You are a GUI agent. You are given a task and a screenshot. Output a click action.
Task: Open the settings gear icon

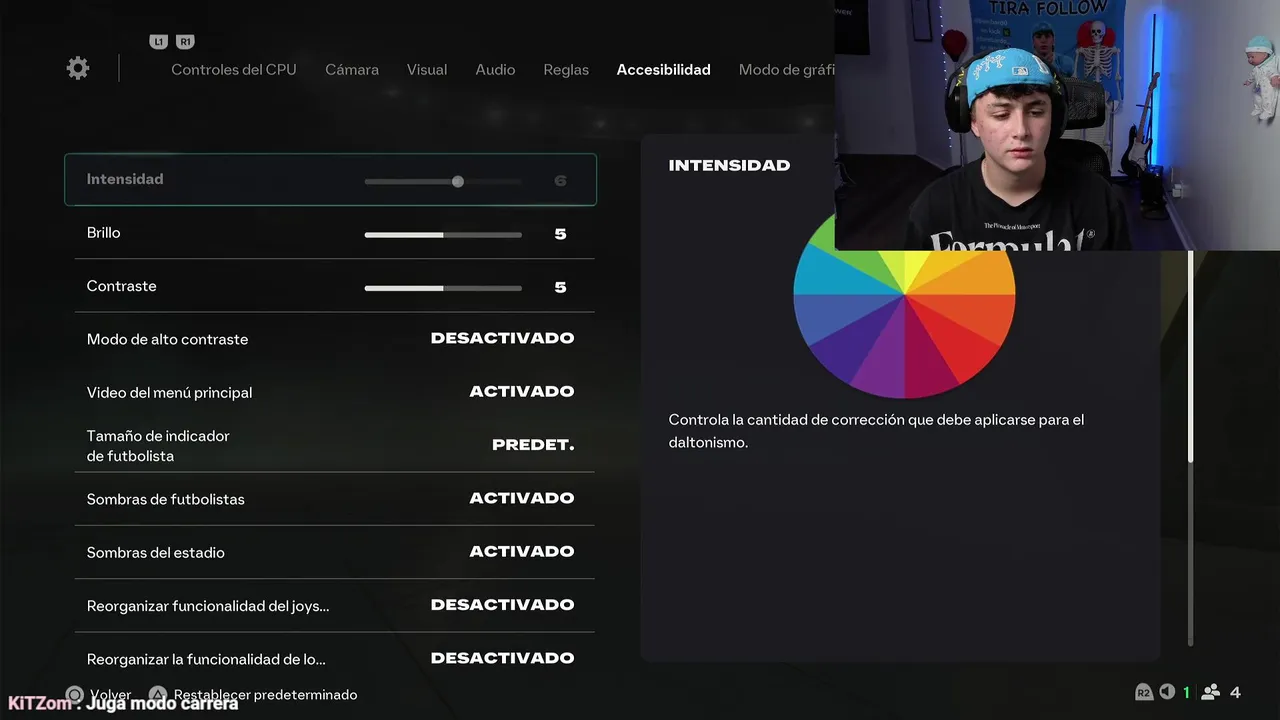78,68
